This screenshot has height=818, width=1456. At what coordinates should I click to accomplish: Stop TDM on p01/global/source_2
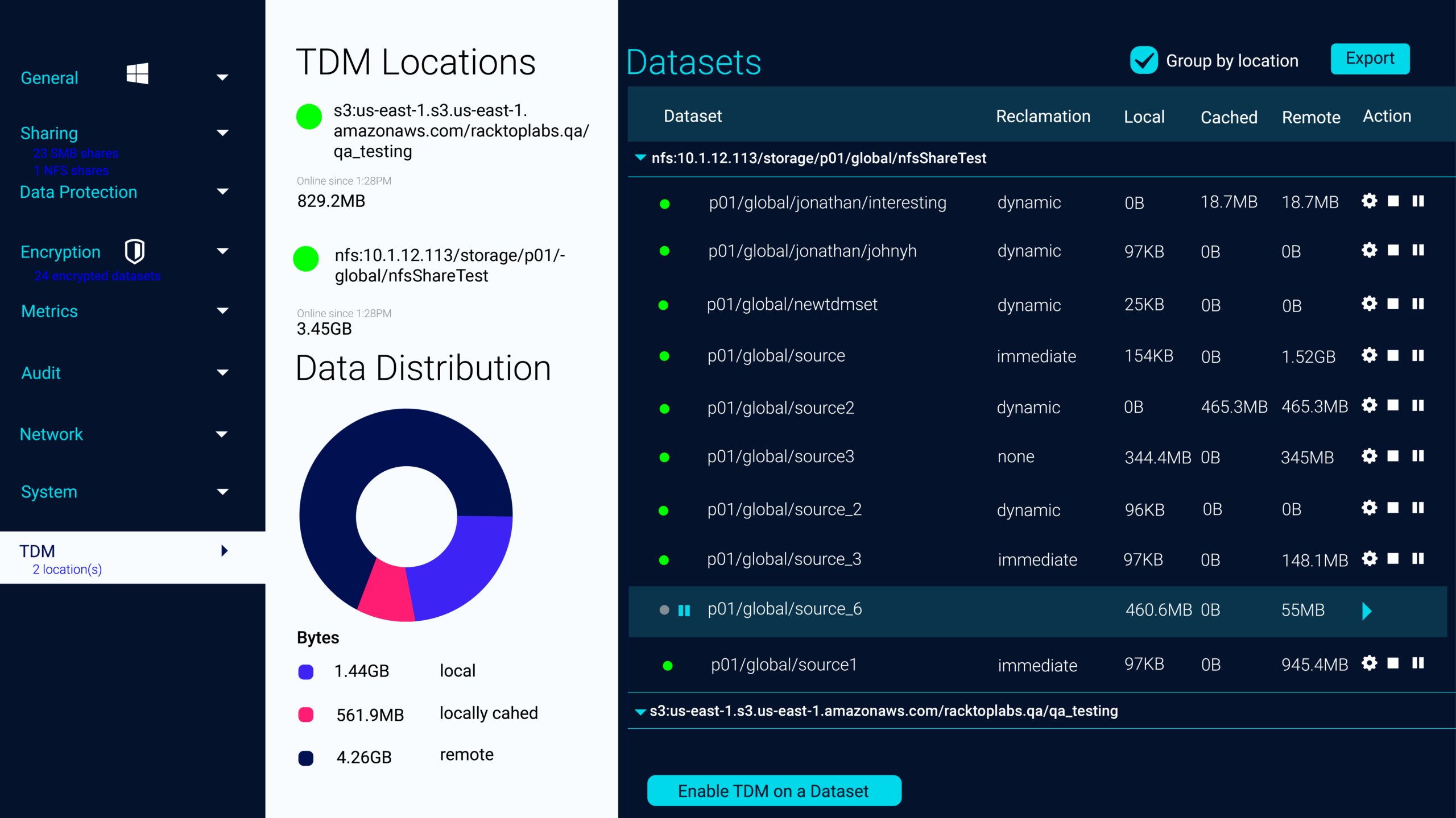[x=1393, y=508]
